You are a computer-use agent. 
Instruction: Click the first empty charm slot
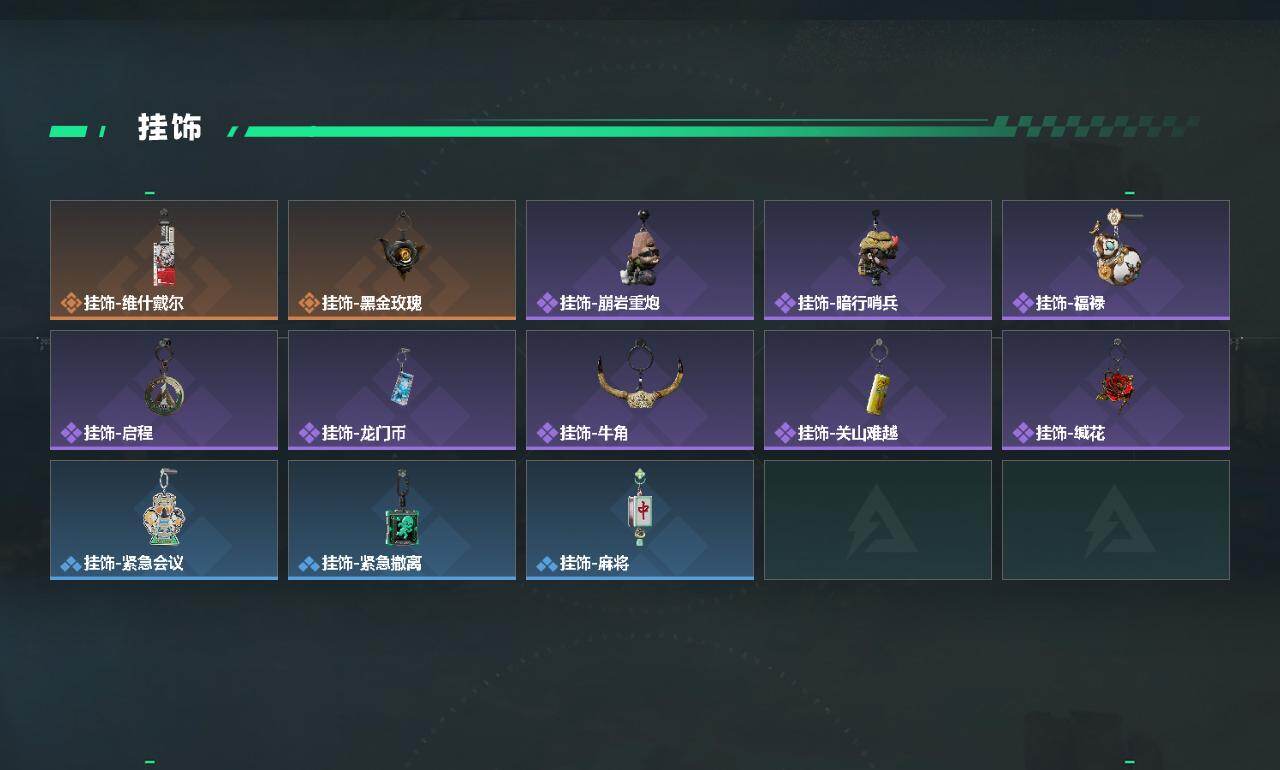[878, 520]
